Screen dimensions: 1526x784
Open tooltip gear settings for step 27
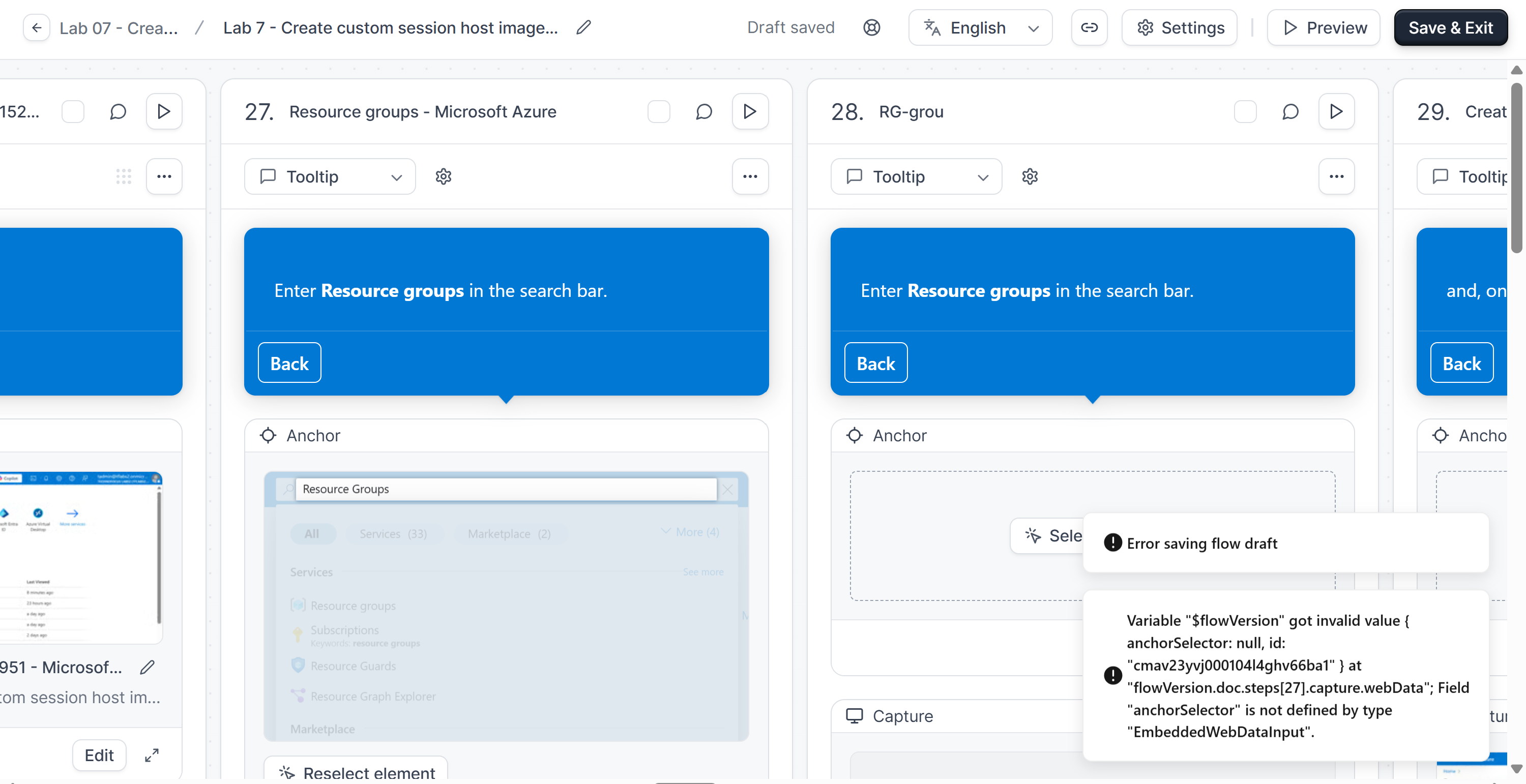pos(444,176)
